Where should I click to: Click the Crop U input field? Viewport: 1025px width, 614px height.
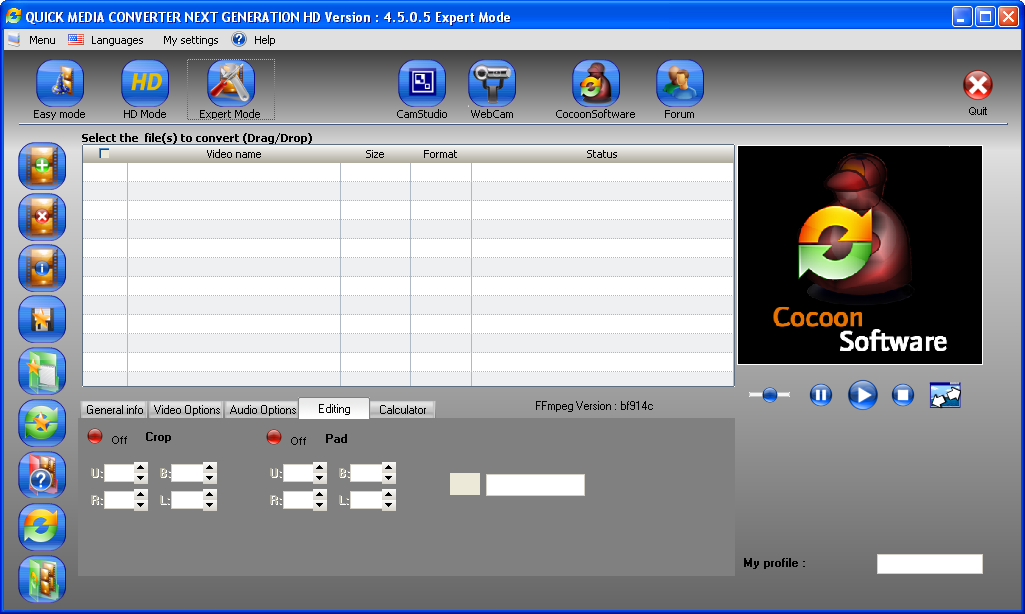119,473
